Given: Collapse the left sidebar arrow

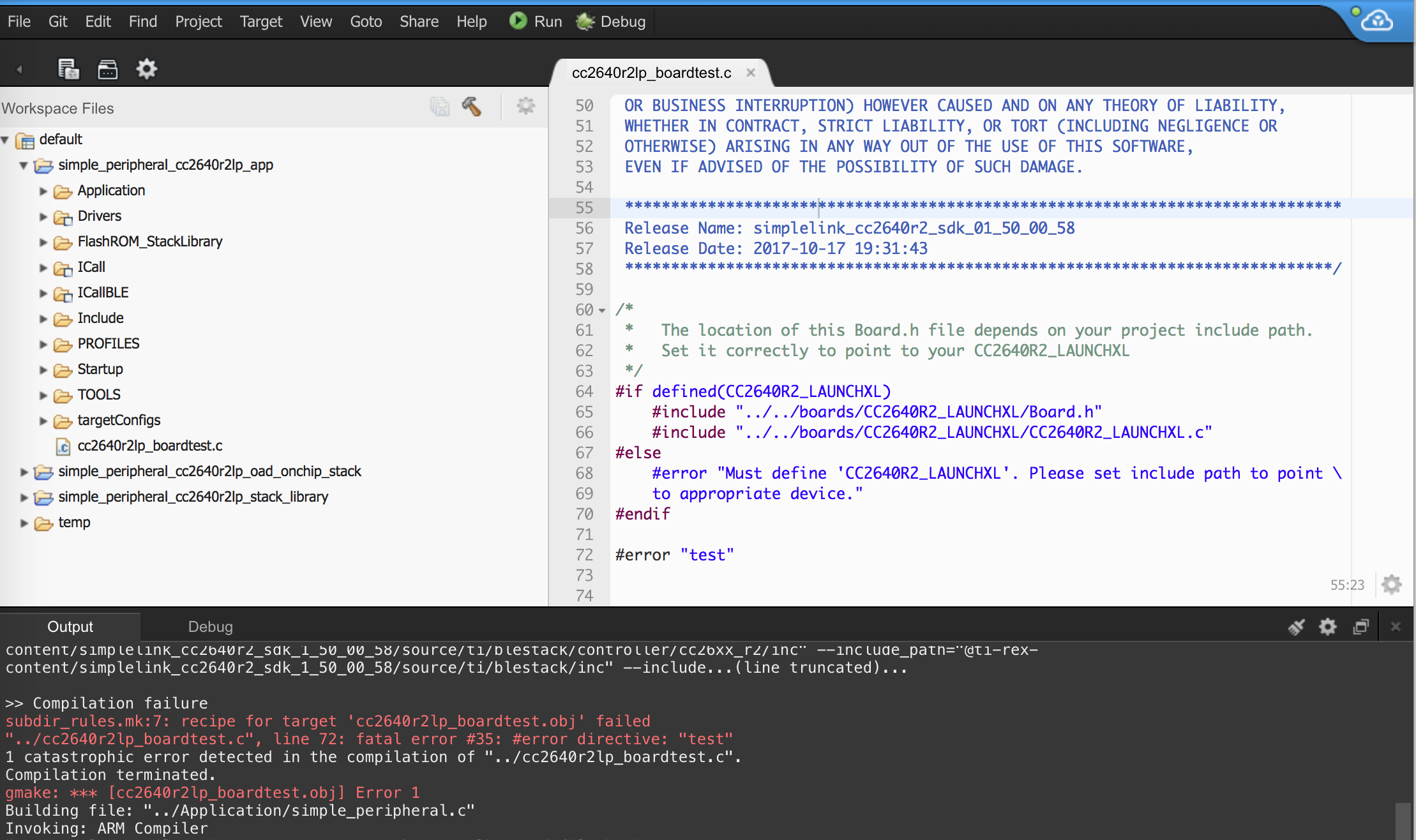Looking at the screenshot, I should (19, 69).
